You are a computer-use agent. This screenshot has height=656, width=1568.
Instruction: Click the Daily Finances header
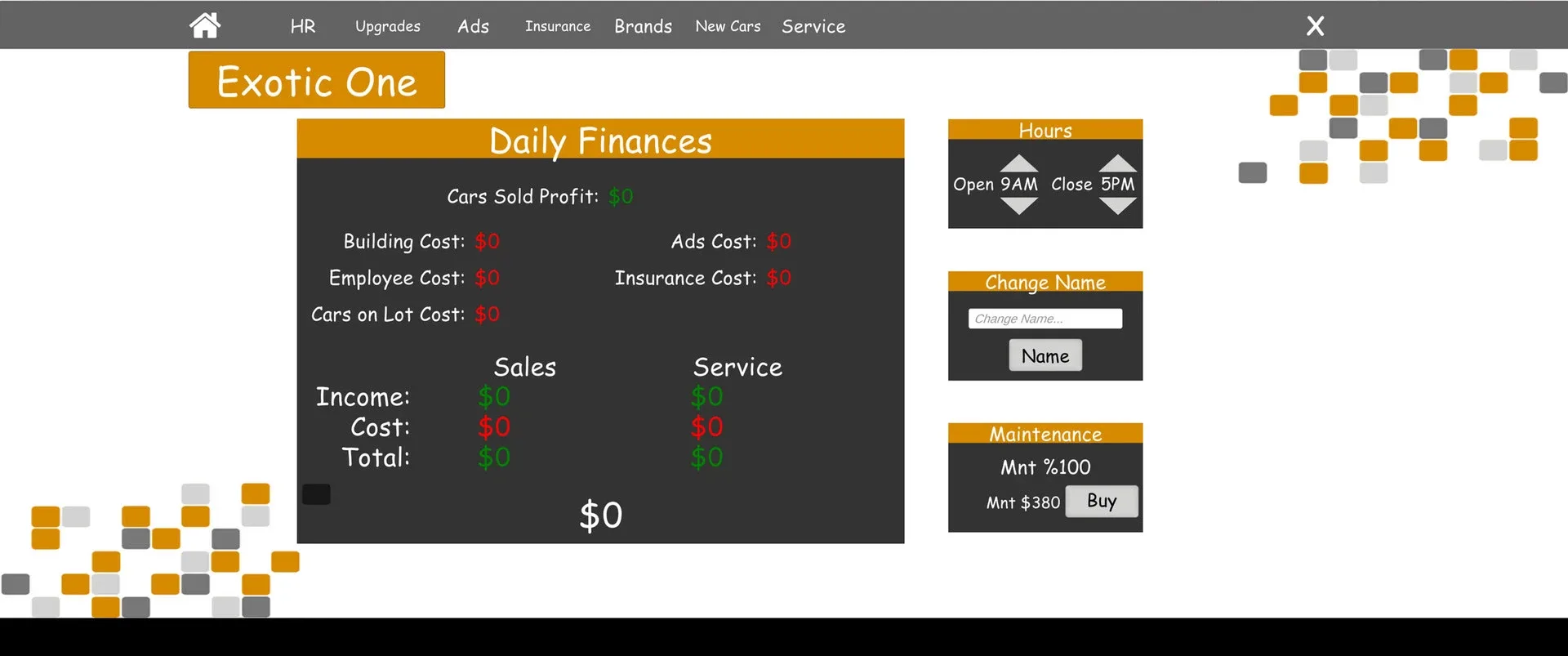(600, 140)
